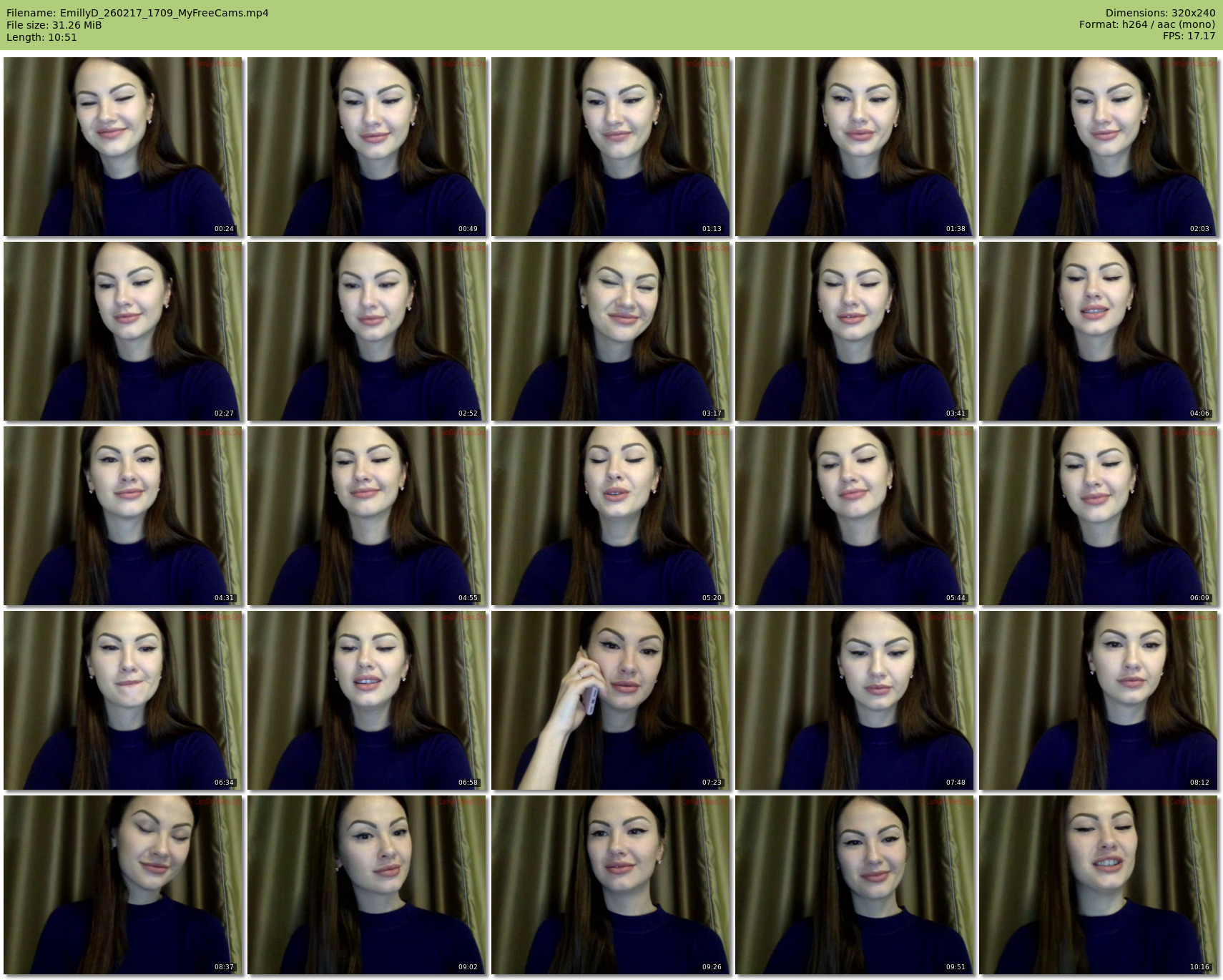The height and width of the screenshot is (980, 1223).
Task: Click the Length 10:51 label
Action: pos(41,37)
